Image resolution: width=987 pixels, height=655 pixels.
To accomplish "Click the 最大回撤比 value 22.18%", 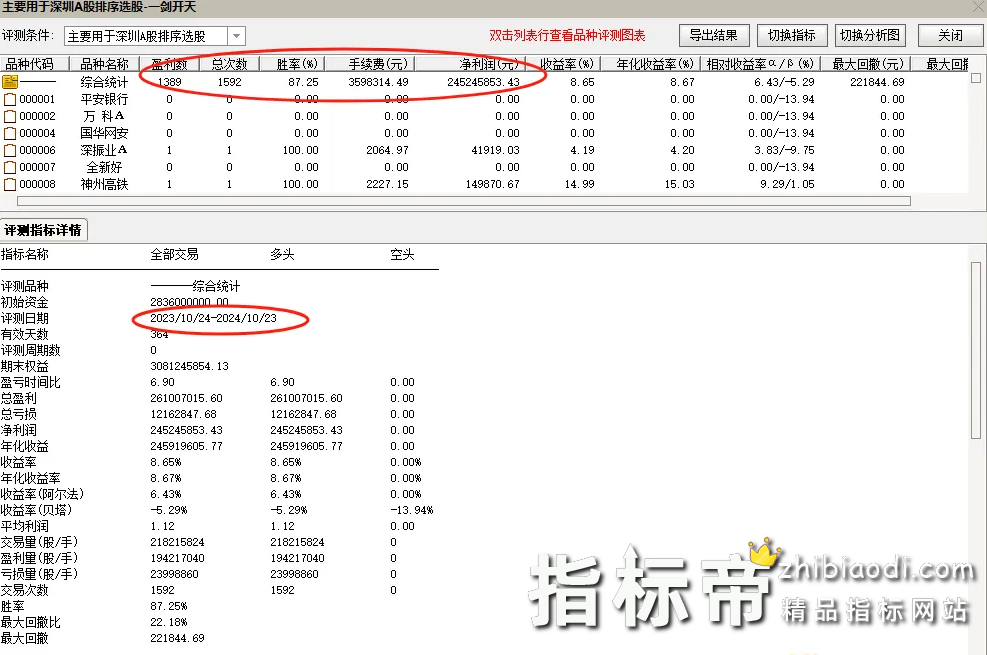I will tap(169, 622).
